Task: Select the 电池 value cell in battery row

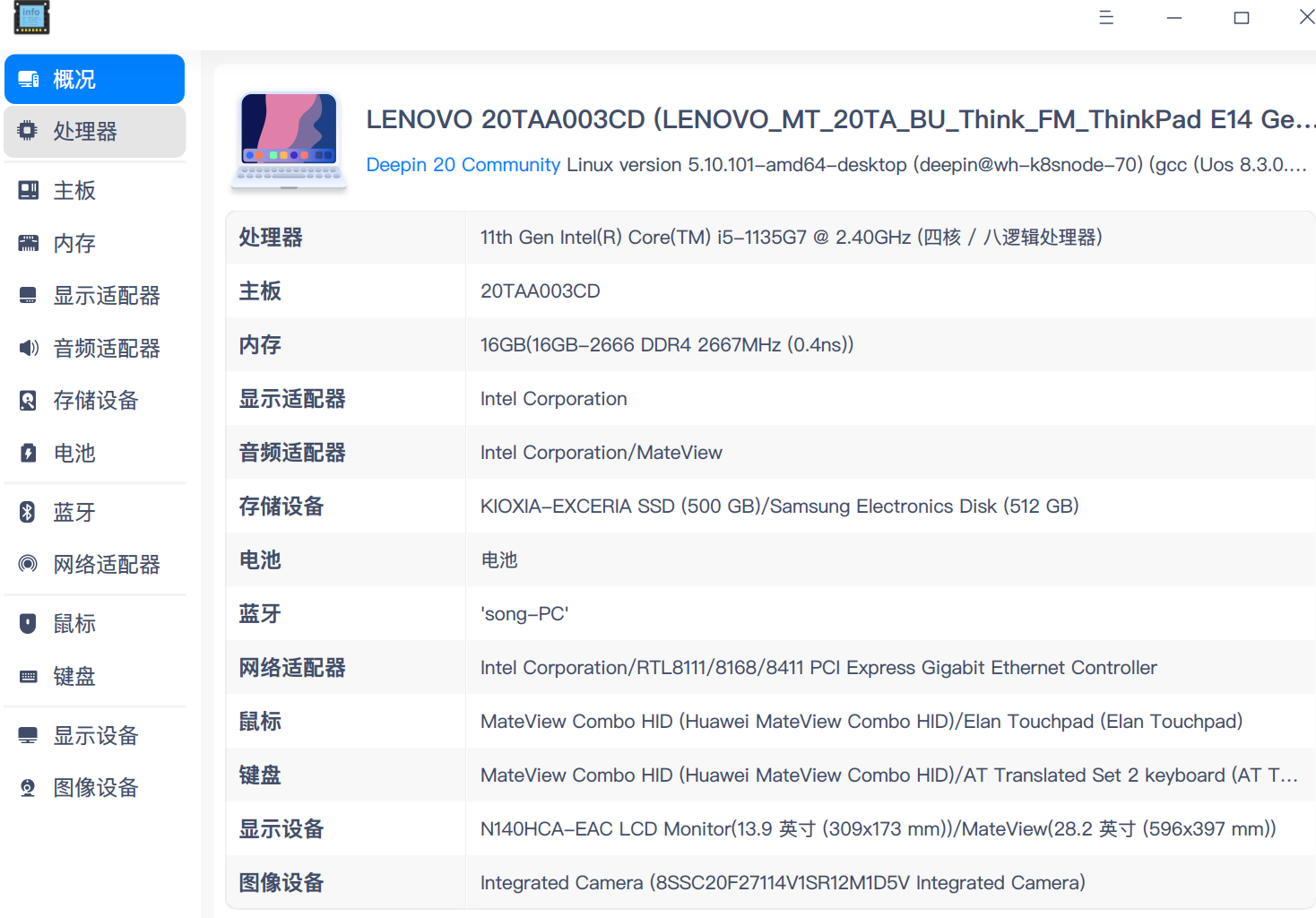Action: click(499, 560)
